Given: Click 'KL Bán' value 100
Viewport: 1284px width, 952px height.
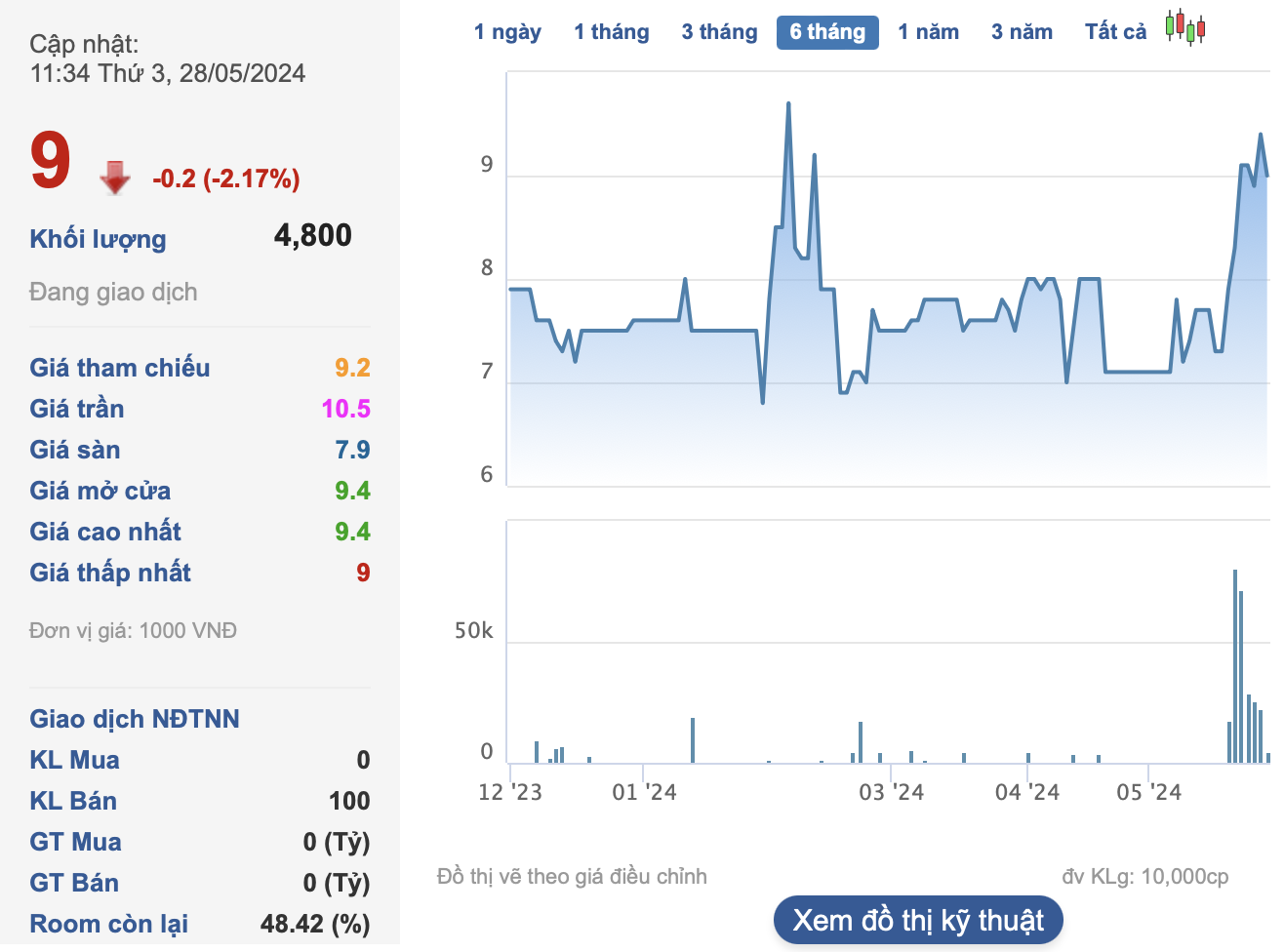Looking at the screenshot, I should [349, 801].
